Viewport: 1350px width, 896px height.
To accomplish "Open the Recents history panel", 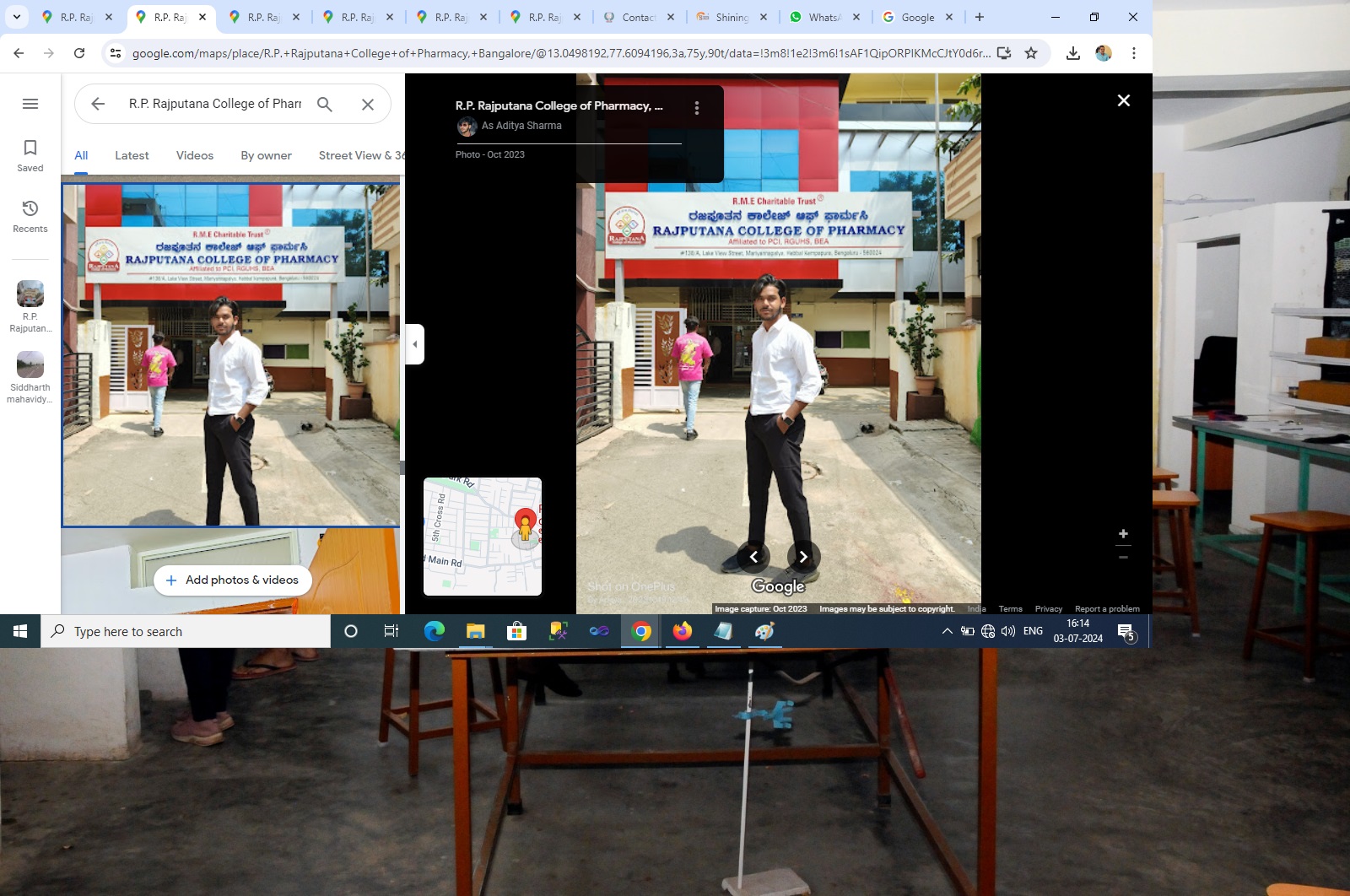I will click(x=30, y=216).
